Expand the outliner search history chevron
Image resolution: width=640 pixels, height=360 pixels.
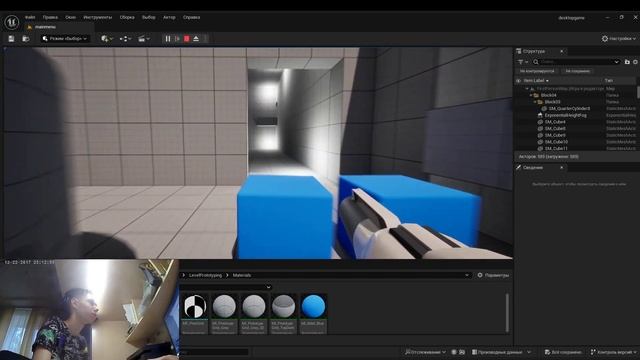(x=616, y=62)
